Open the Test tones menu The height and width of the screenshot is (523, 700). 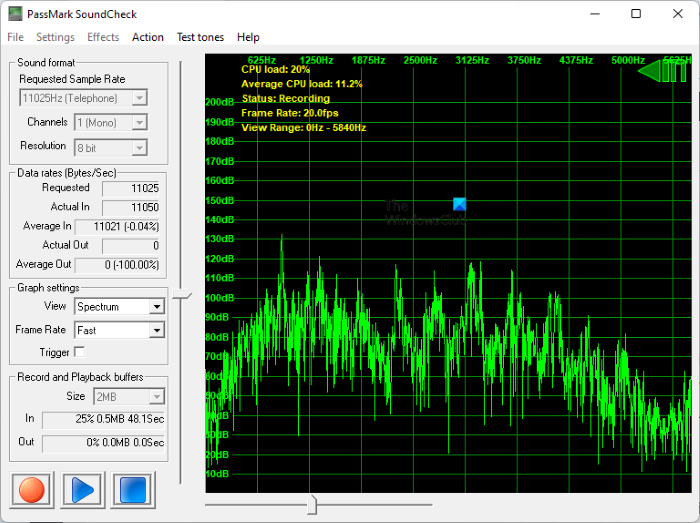200,37
